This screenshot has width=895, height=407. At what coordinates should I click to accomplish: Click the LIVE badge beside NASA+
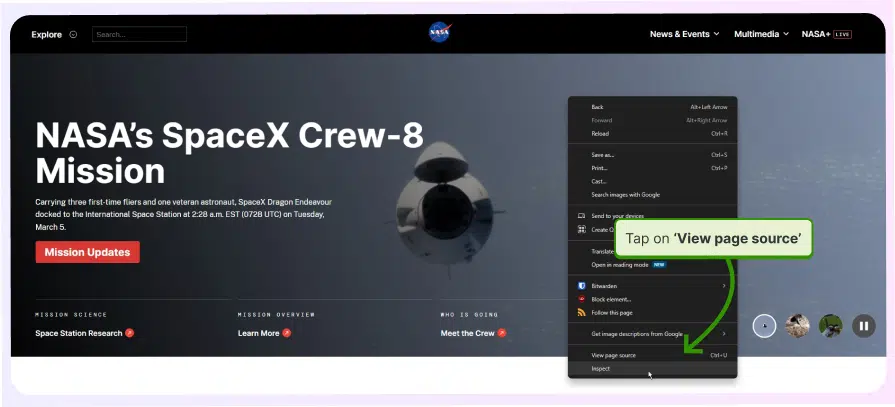pyautogui.click(x=842, y=34)
